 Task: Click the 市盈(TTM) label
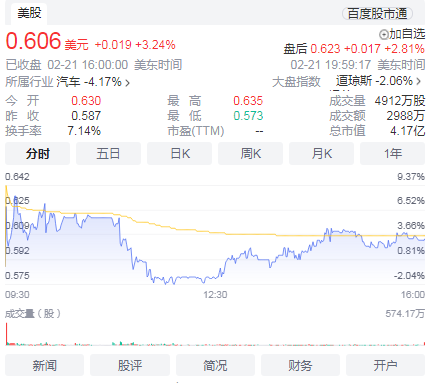[x=196, y=131]
